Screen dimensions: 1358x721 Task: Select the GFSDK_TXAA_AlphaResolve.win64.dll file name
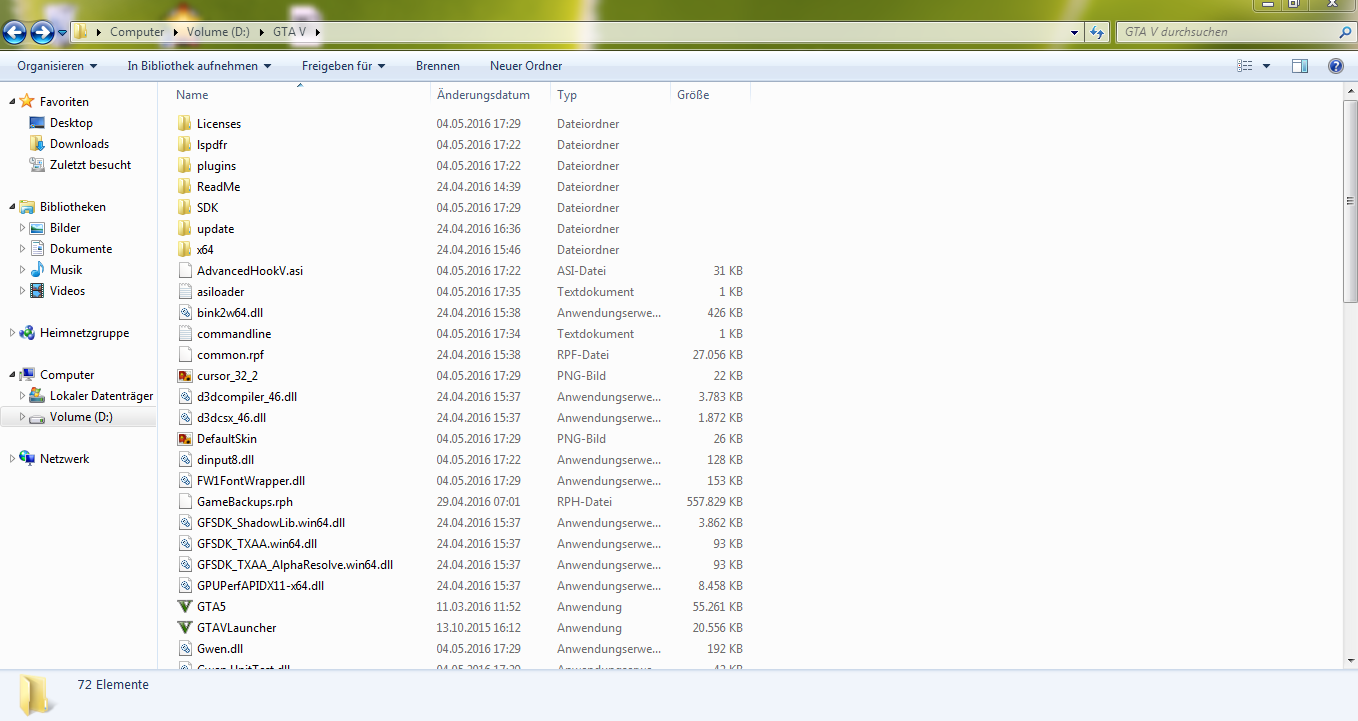click(295, 565)
